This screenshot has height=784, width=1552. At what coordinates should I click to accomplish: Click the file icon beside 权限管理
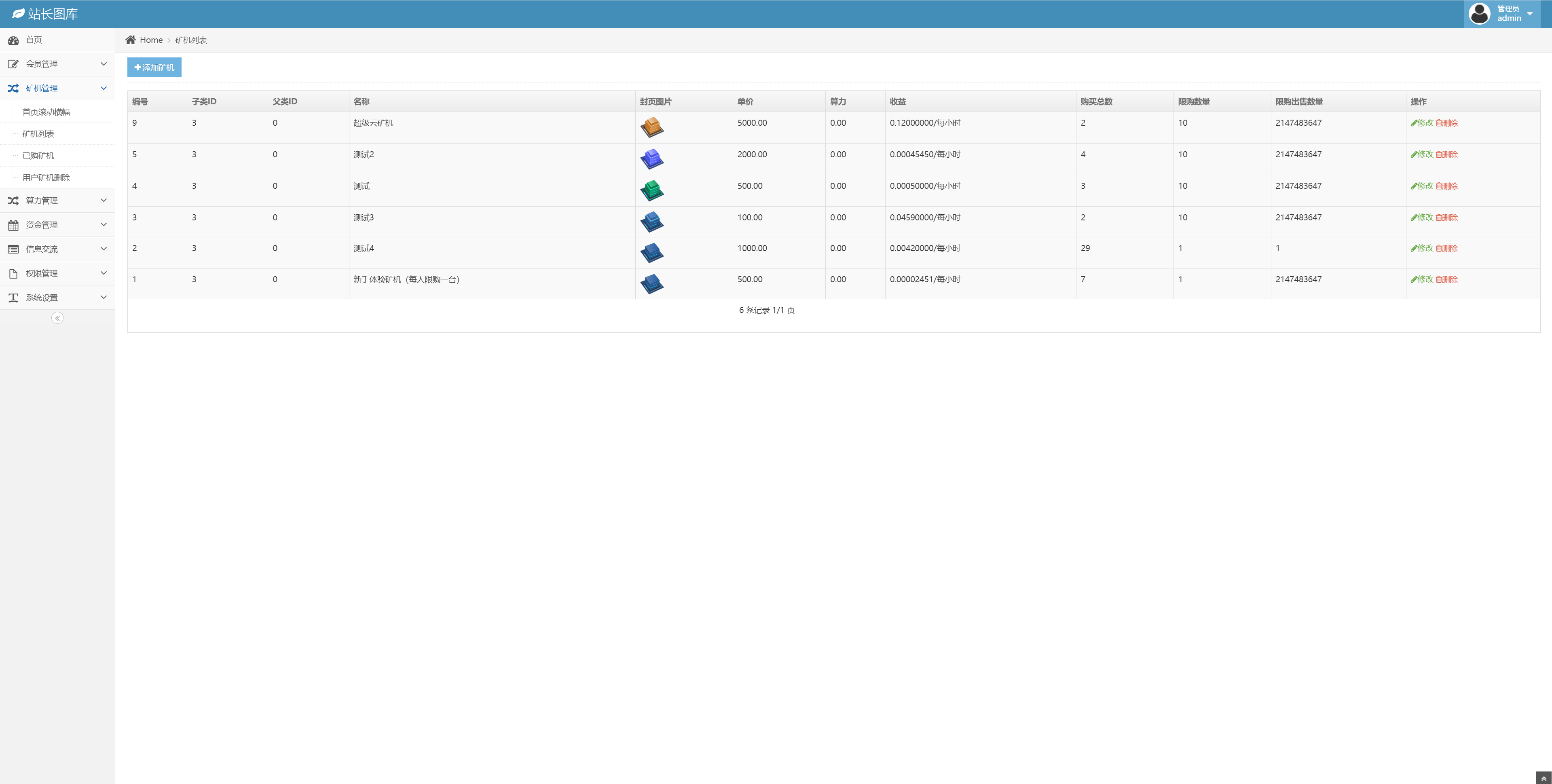pyautogui.click(x=13, y=274)
